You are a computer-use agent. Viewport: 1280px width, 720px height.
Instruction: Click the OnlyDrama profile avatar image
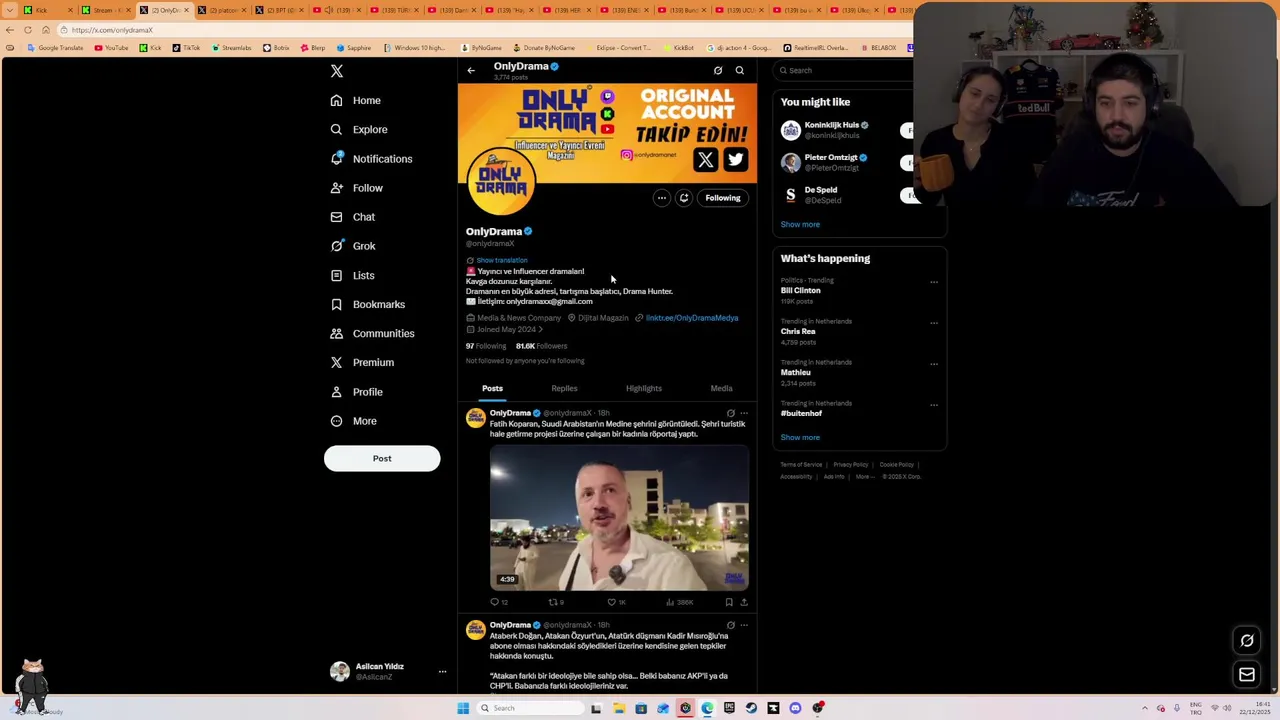501,181
